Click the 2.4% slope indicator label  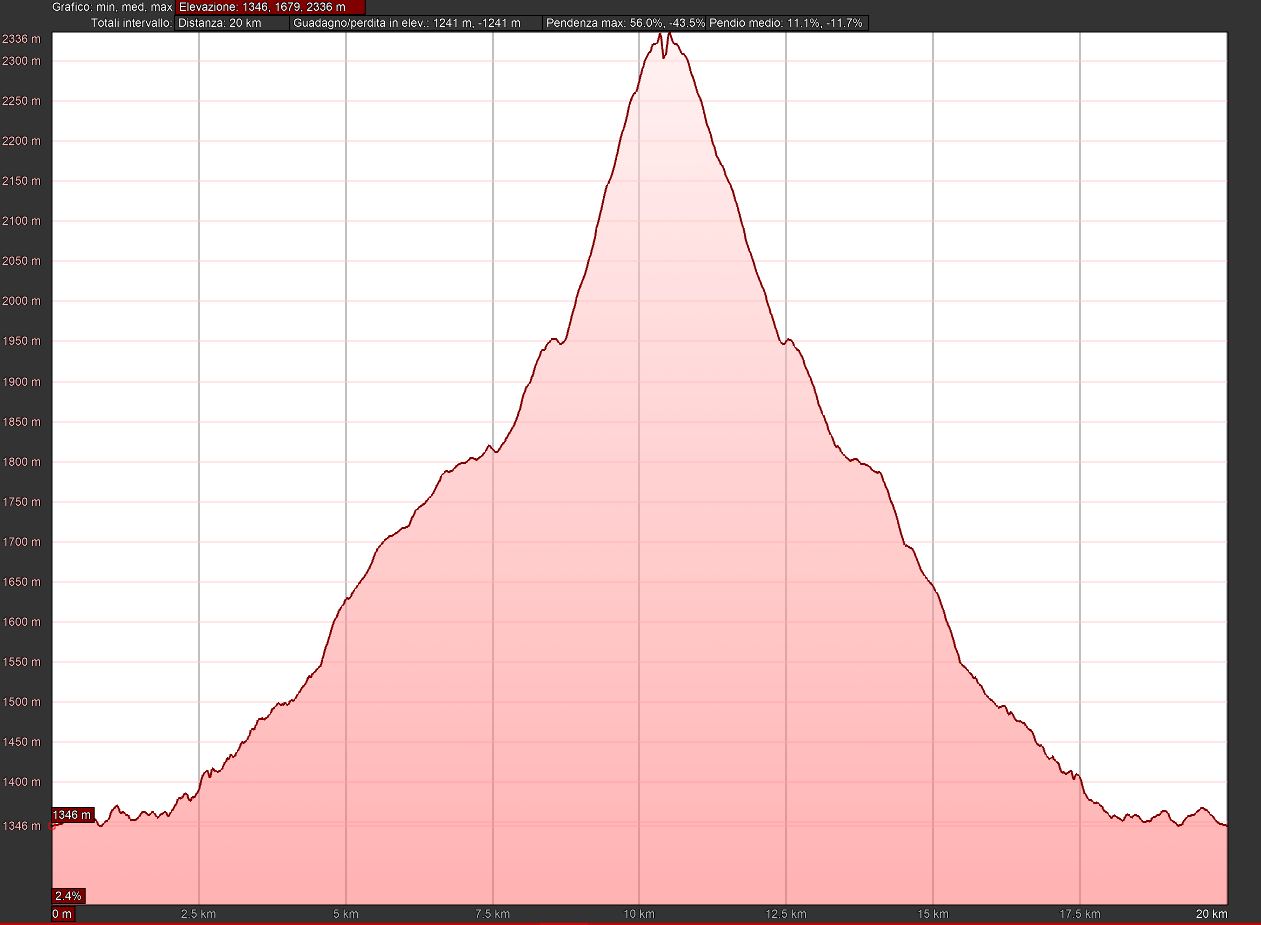[x=69, y=895]
